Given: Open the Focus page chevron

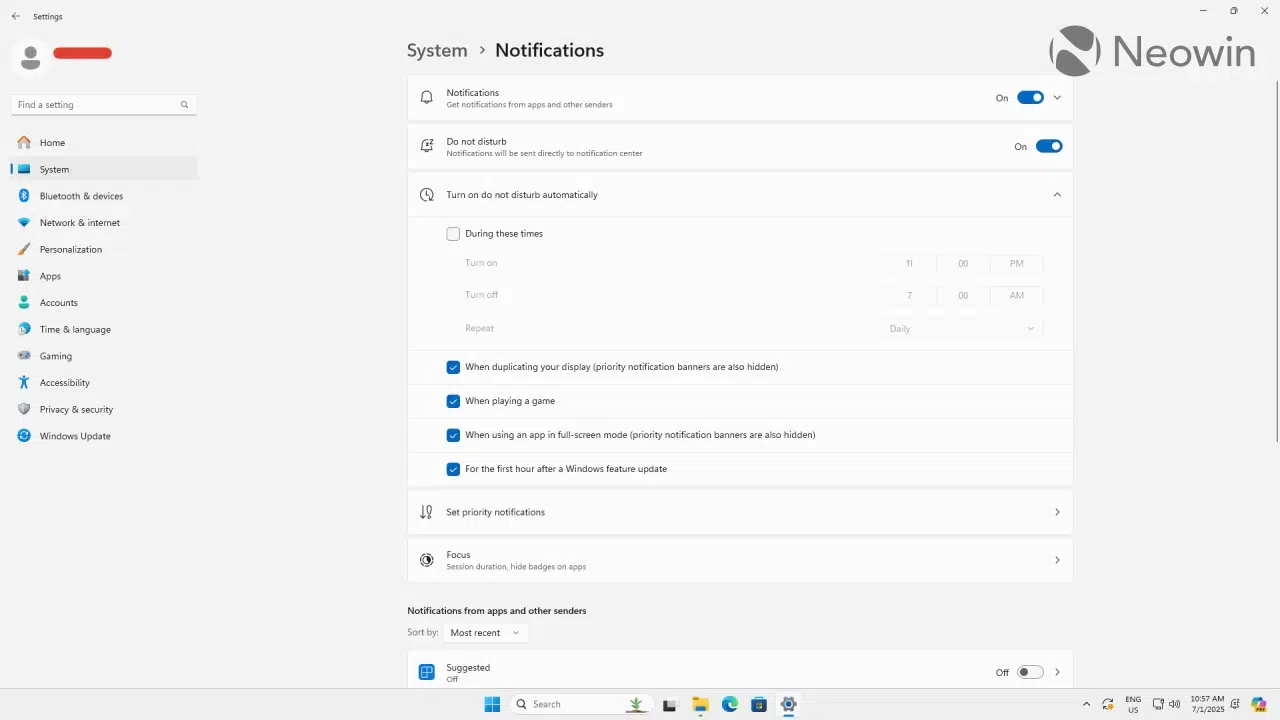Looking at the screenshot, I should coord(1057,560).
